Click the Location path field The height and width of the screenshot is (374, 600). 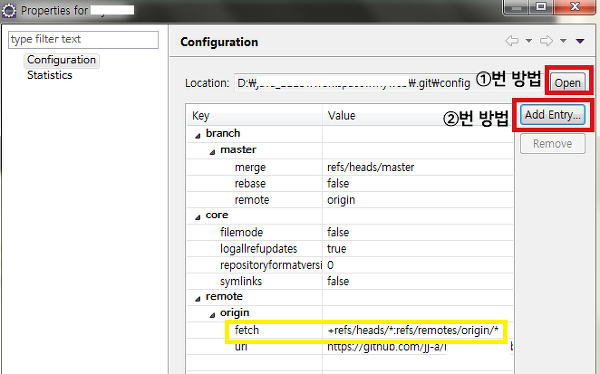(x=354, y=83)
